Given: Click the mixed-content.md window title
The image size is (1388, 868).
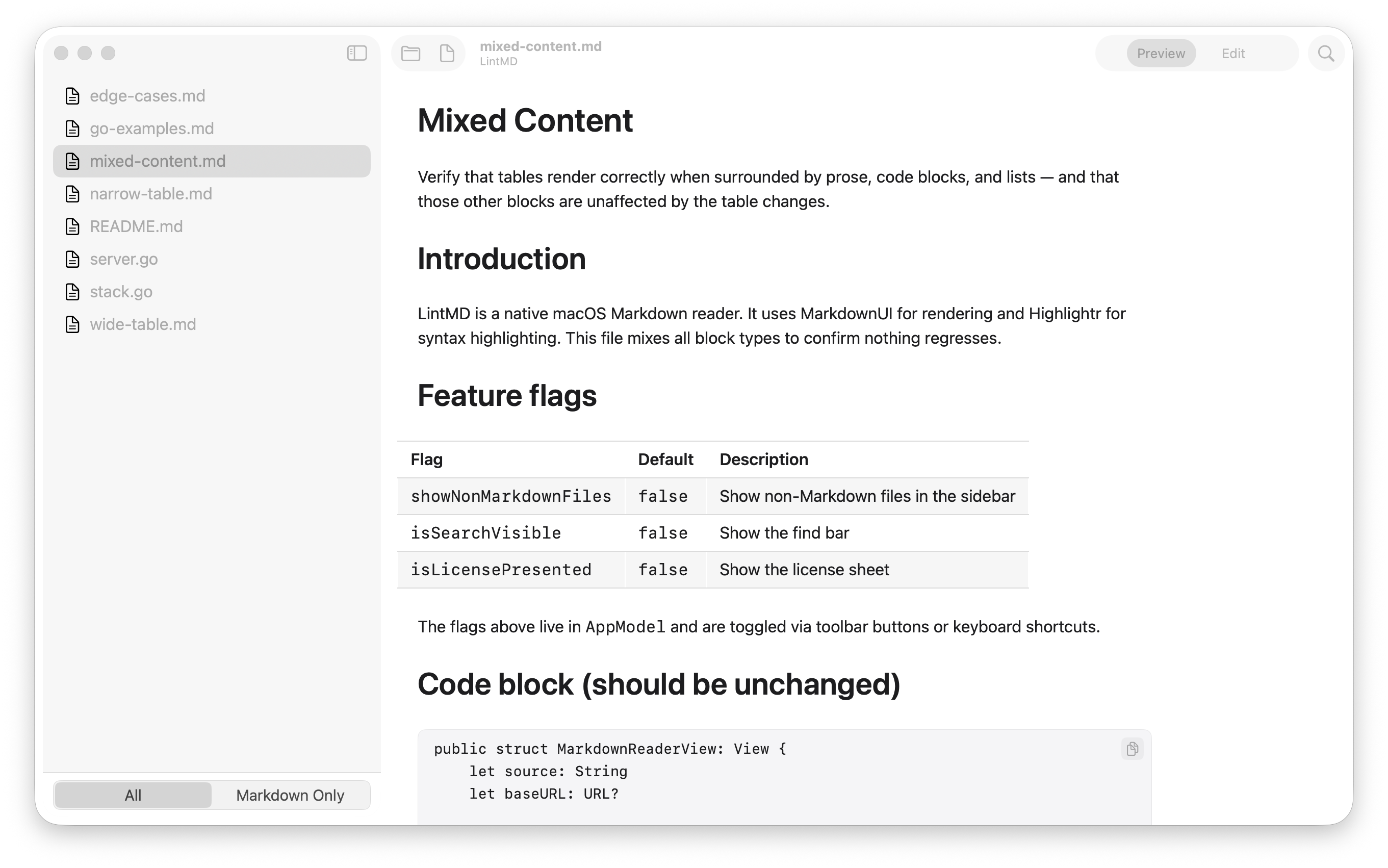Looking at the screenshot, I should point(540,46).
